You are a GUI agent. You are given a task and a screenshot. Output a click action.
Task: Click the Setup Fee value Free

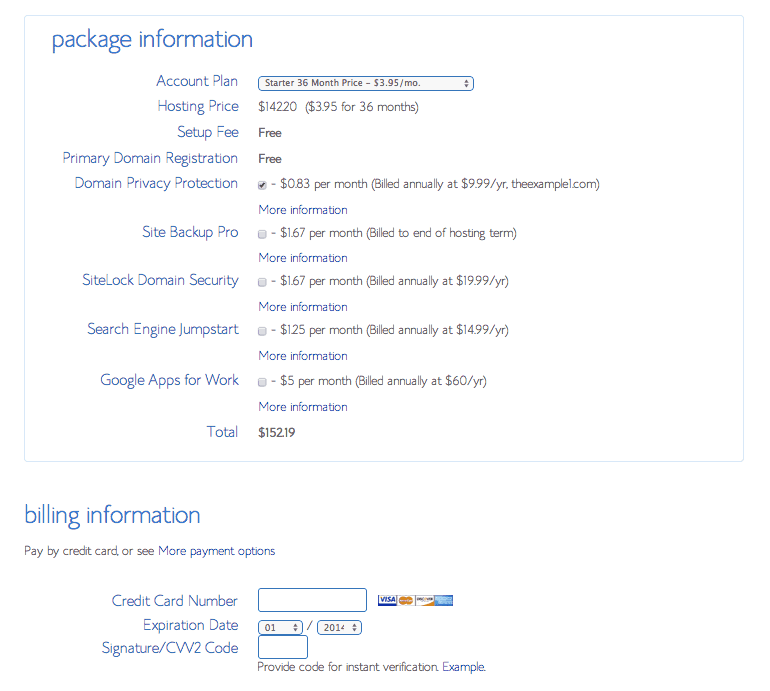click(270, 133)
